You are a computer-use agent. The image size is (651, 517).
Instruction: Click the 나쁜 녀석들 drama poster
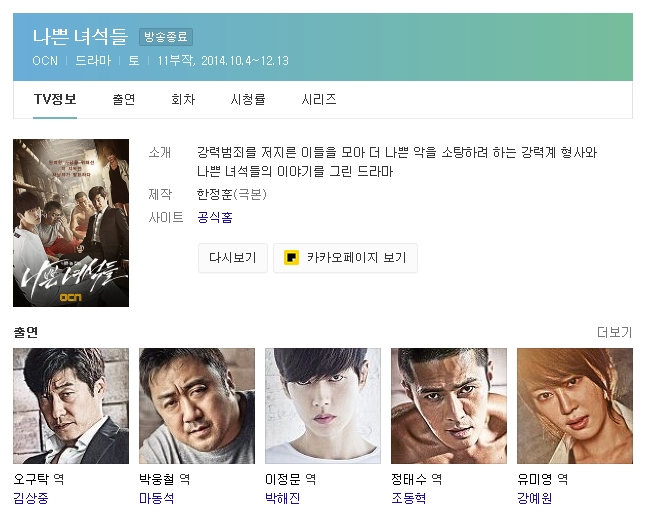tap(71, 223)
